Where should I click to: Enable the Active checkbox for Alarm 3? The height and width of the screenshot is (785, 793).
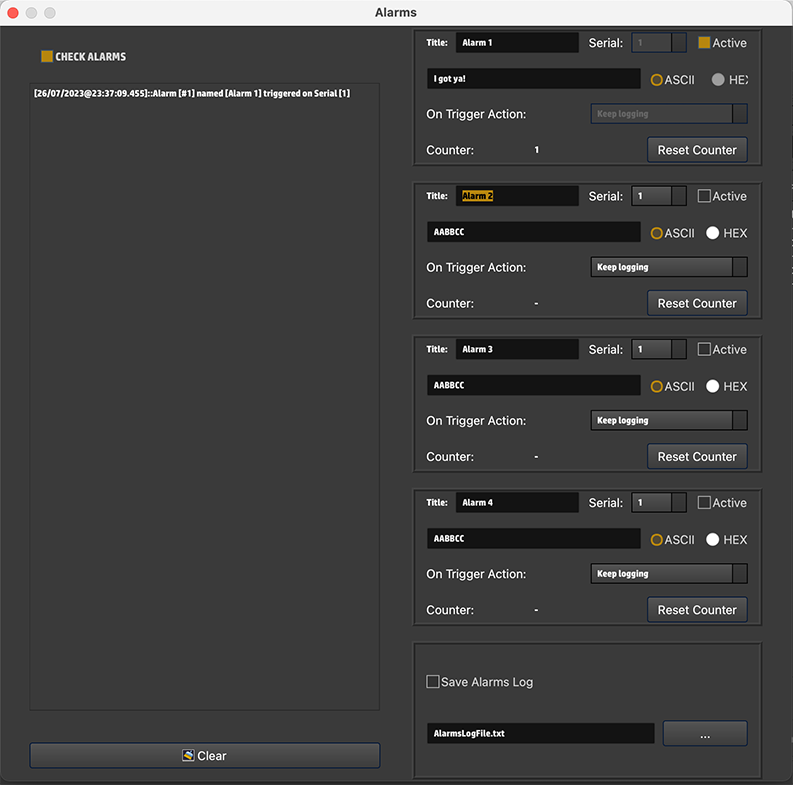[x=704, y=349]
